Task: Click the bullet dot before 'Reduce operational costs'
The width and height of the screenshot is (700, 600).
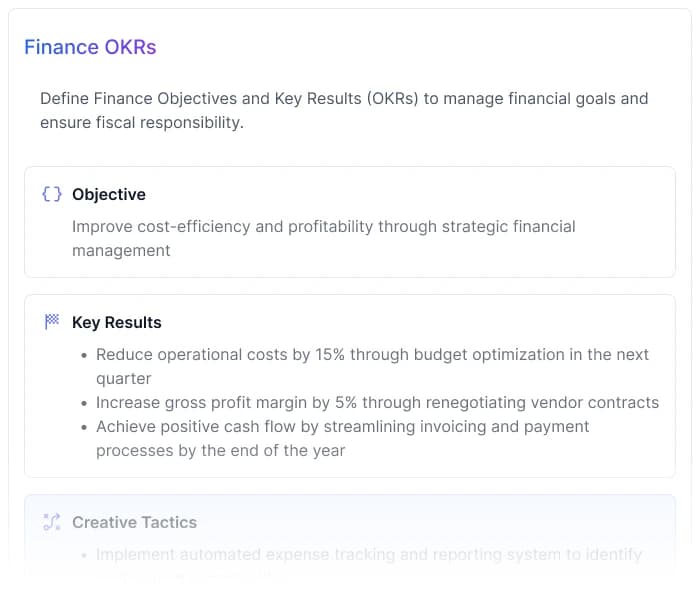Action: pyautogui.click(x=83, y=355)
